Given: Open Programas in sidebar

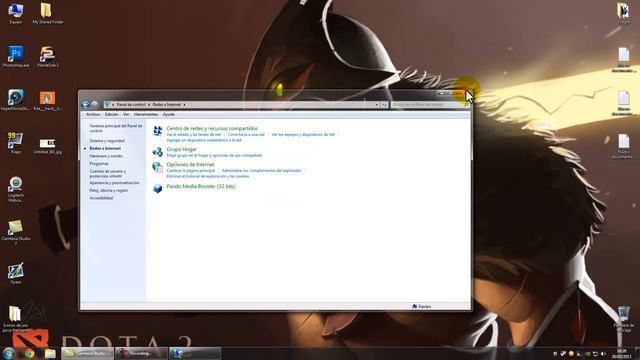Looking at the screenshot, I should tap(99, 164).
